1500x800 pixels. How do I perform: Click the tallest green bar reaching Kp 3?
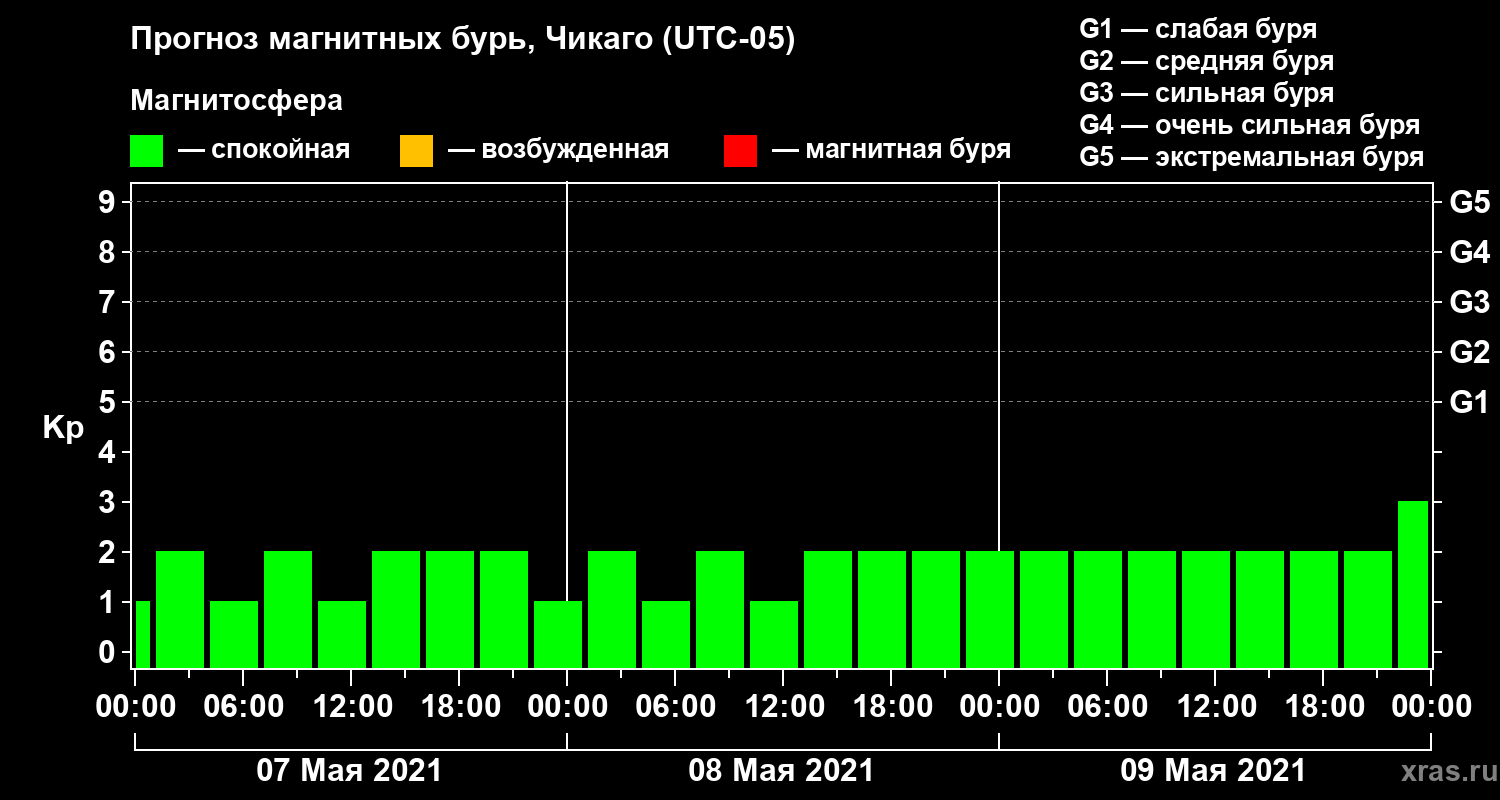[x=1413, y=584]
